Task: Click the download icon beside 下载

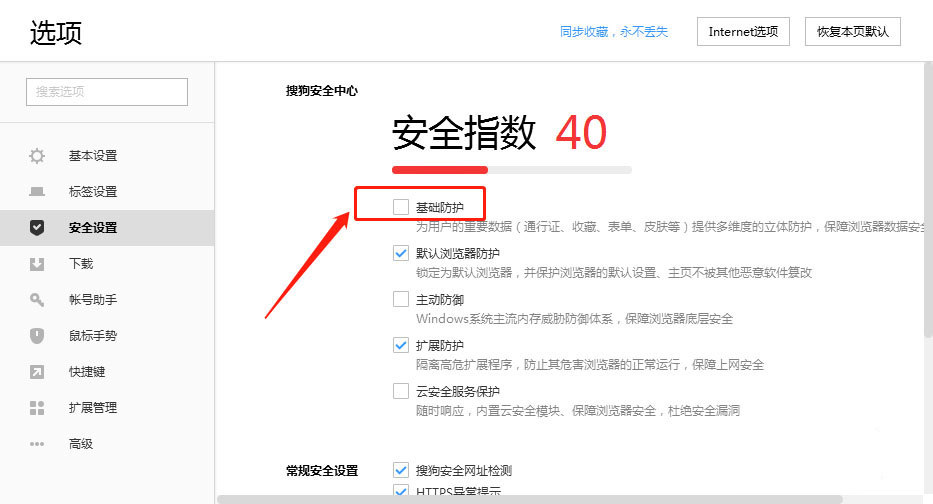Action: pos(37,264)
